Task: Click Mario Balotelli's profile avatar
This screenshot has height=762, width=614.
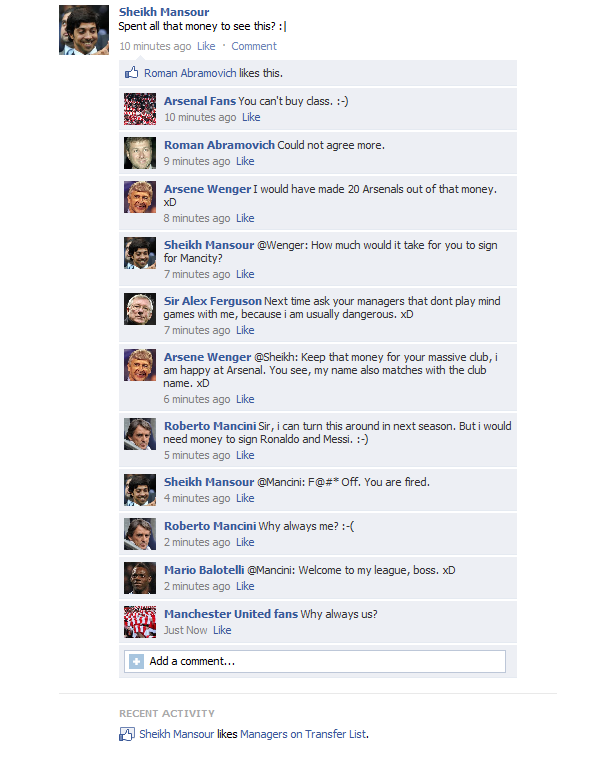Action: 140,578
